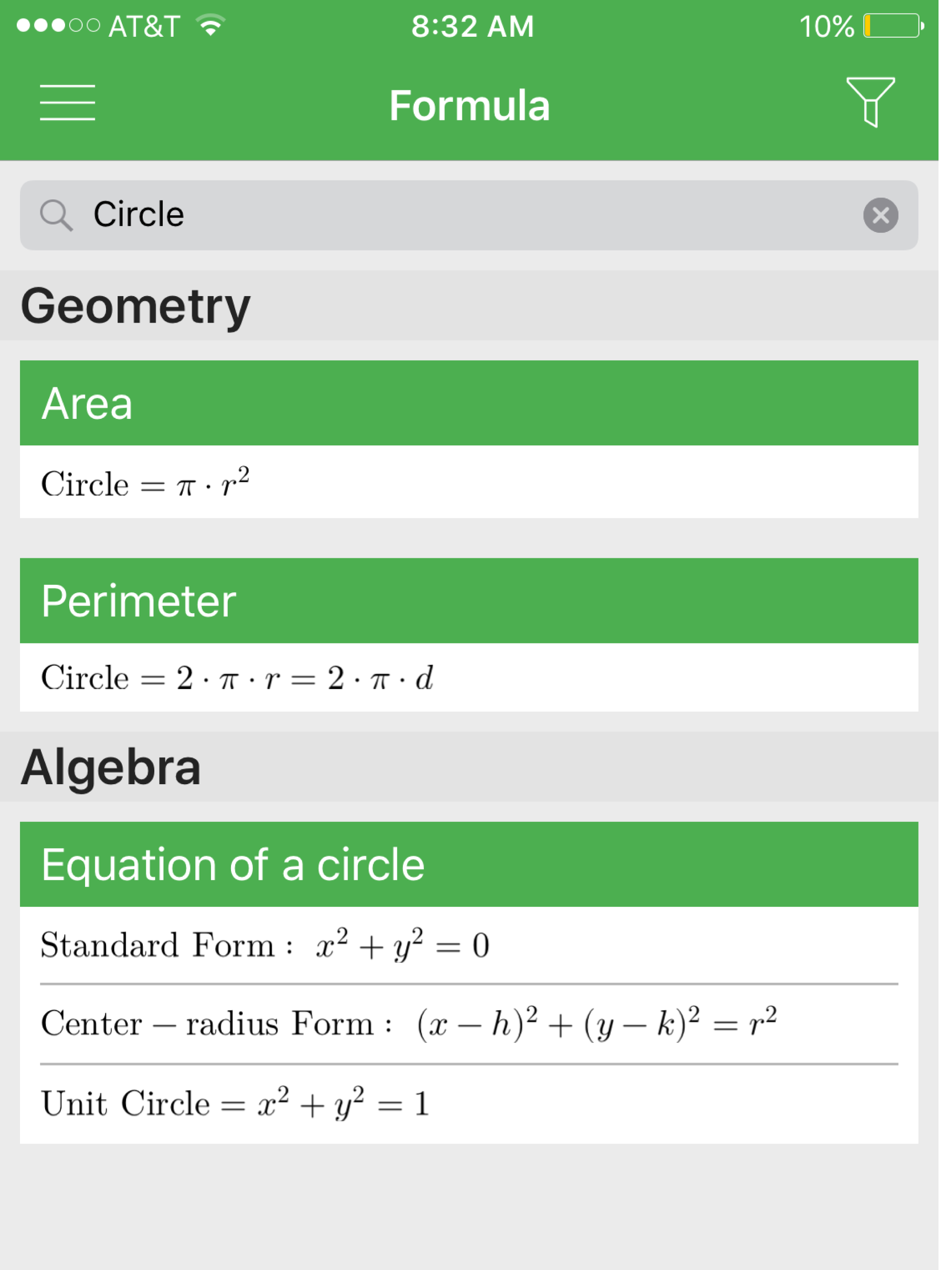Tap the Wi-Fi status icon
The image size is (952, 1270).
pos(210,26)
